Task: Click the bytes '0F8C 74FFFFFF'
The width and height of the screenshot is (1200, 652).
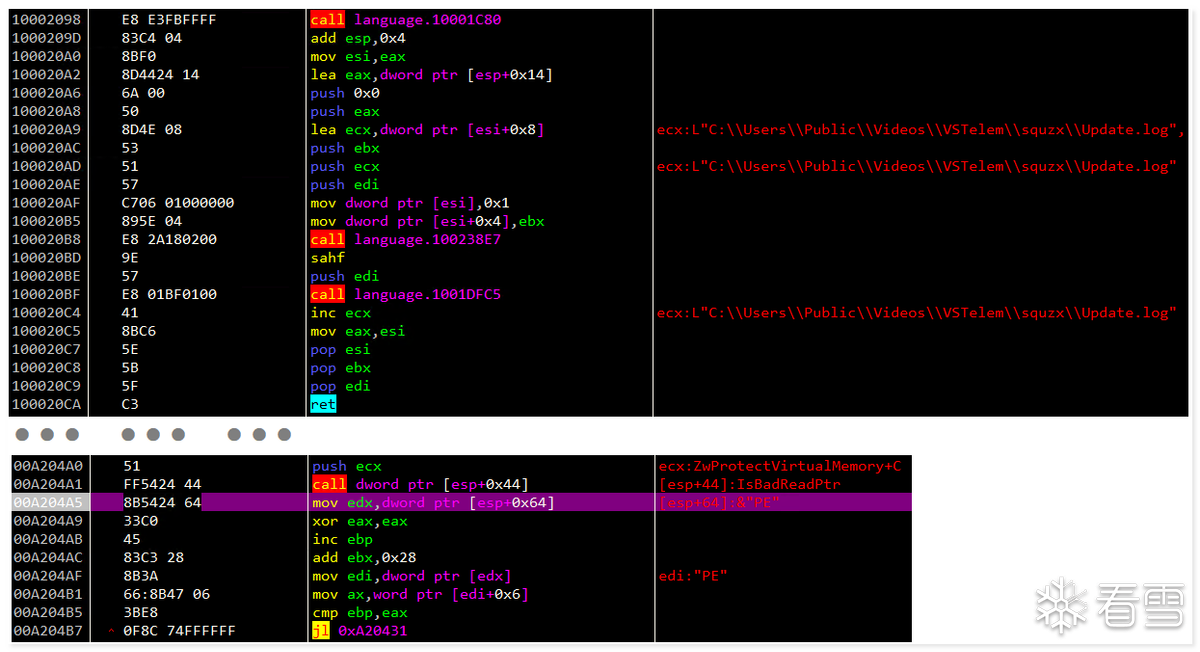Action: (180, 631)
